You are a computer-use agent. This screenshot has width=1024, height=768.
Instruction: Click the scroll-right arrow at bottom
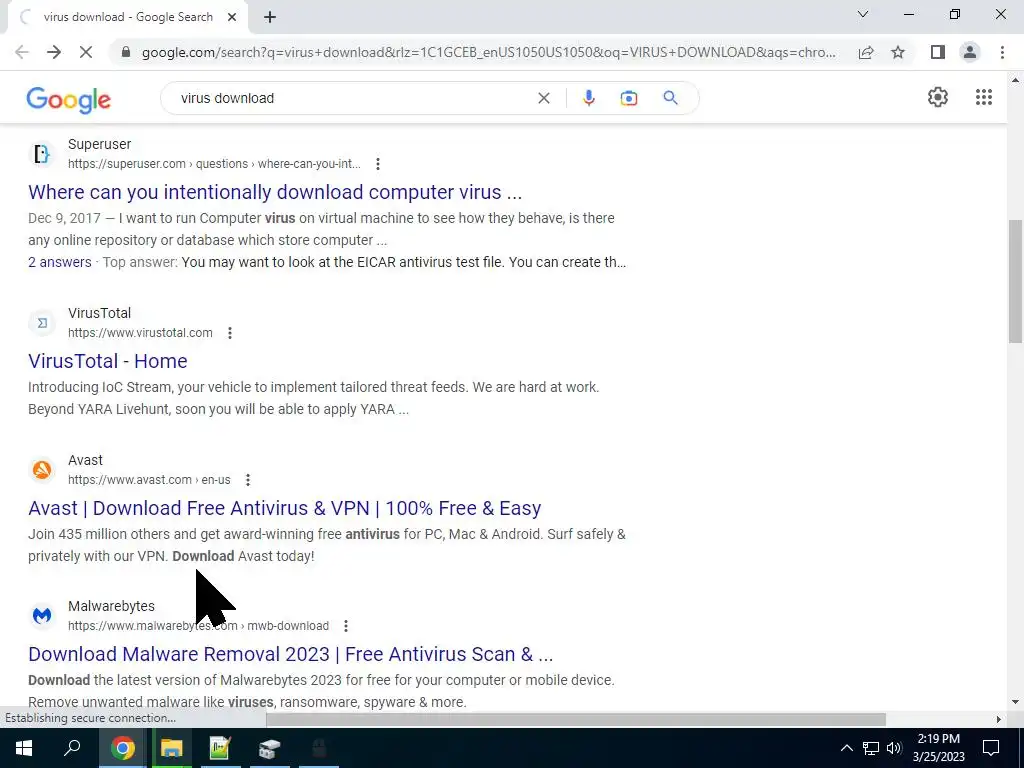coord(999,719)
